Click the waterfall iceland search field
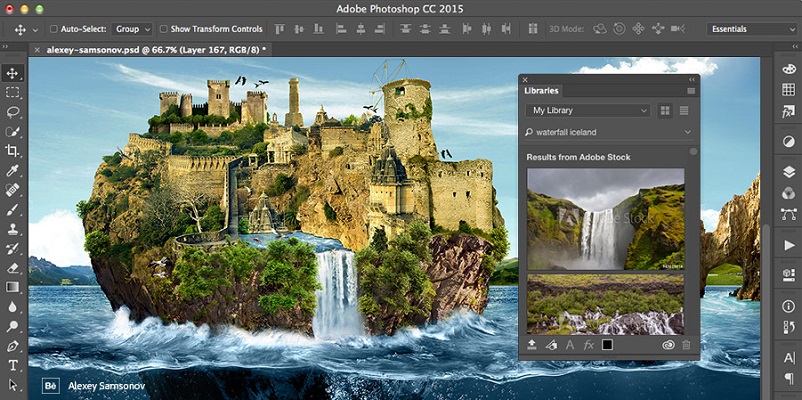Image resolution: width=802 pixels, height=400 pixels. [x=609, y=132]
